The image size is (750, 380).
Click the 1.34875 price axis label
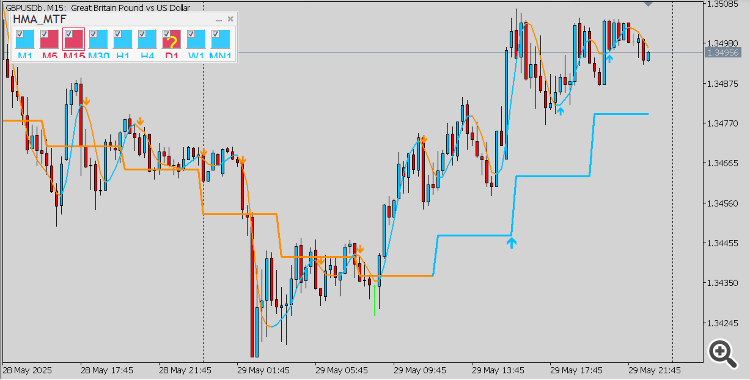coord(723,84)
